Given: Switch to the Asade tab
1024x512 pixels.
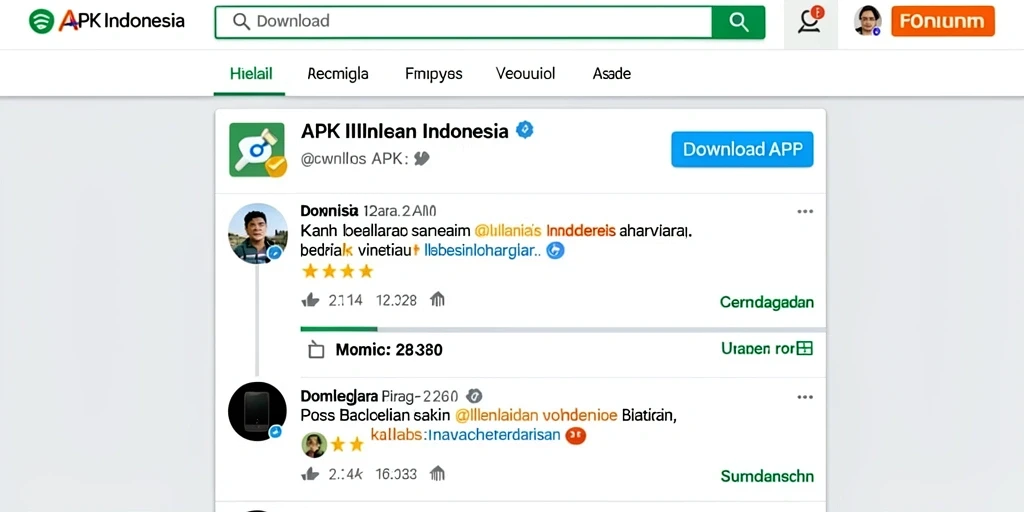Looking at the screenshot, I should [611, 74].
